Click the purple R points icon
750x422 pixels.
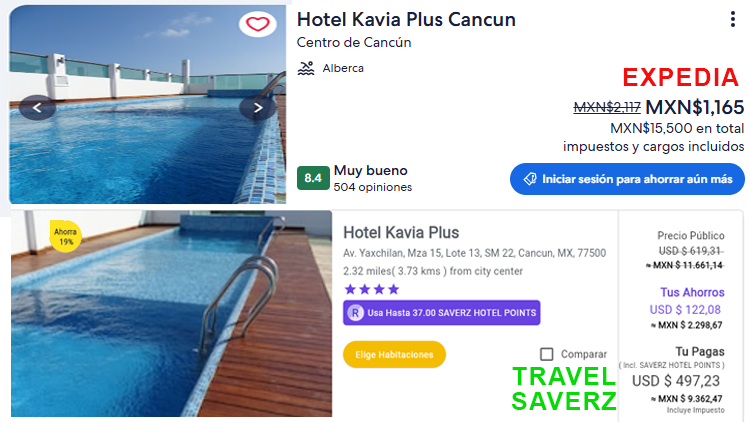pos(355,313)
